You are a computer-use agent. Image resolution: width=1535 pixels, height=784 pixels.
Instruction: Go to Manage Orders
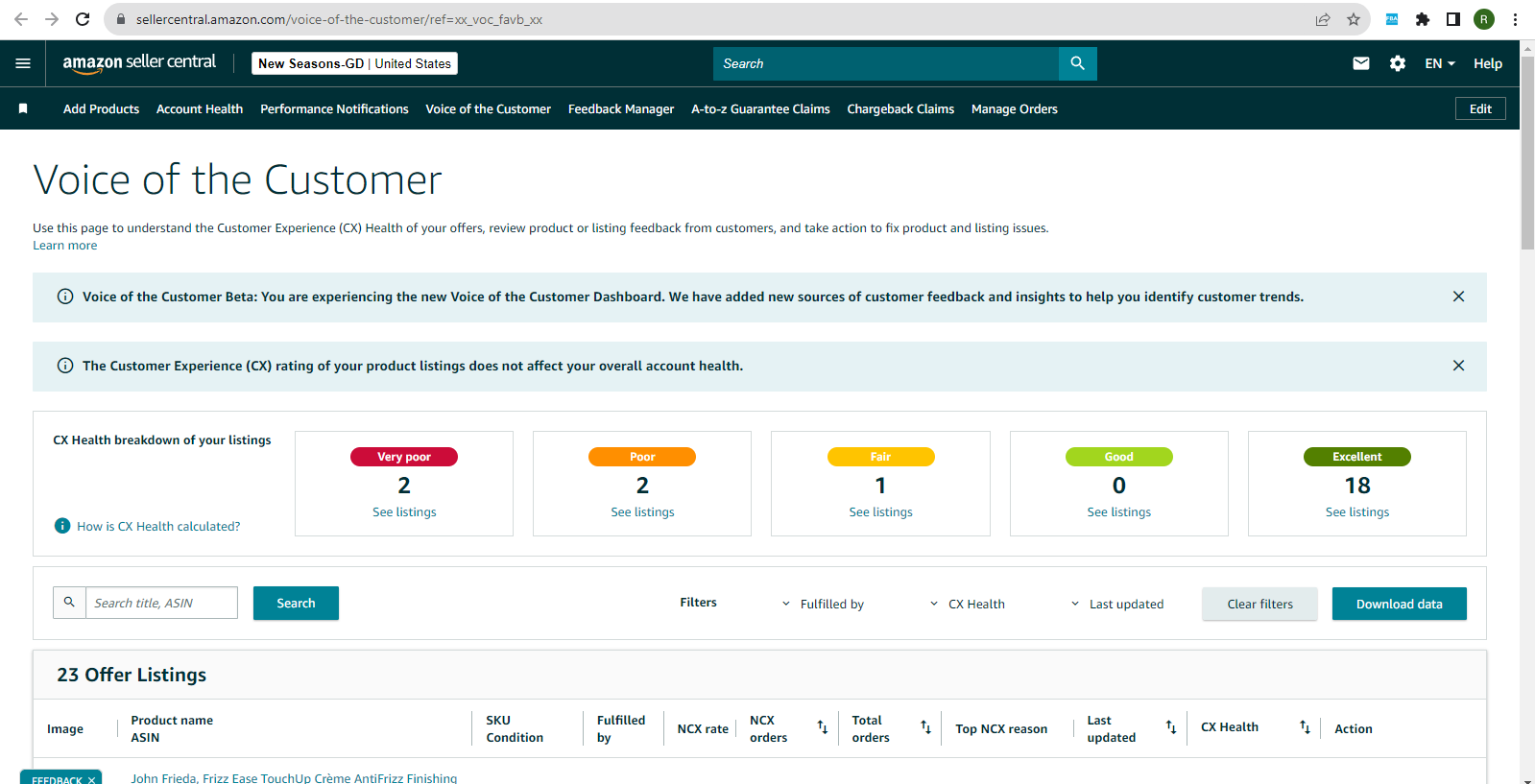pos(1014,108)
